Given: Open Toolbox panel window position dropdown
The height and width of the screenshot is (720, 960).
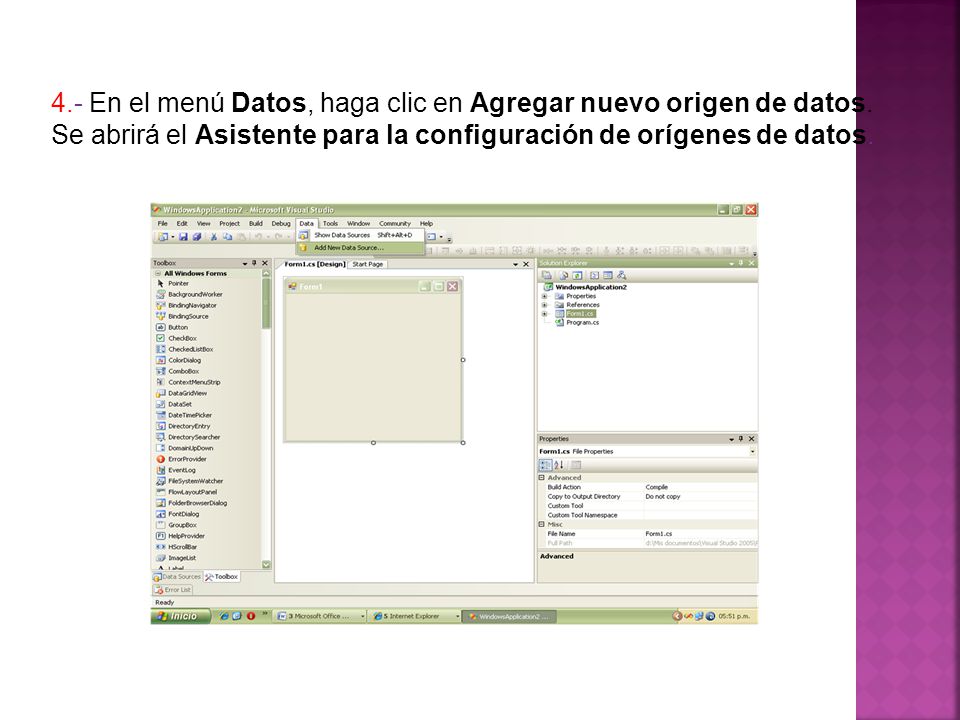Looking at the screenshot, I should click(245, 263).
